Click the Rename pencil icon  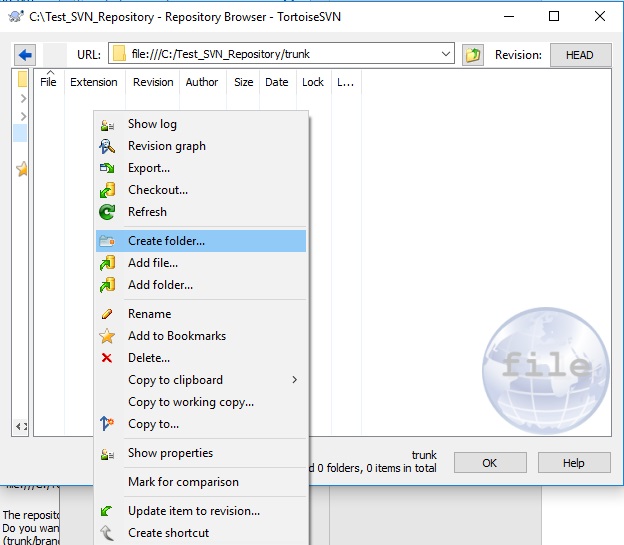tap(107, 314)
